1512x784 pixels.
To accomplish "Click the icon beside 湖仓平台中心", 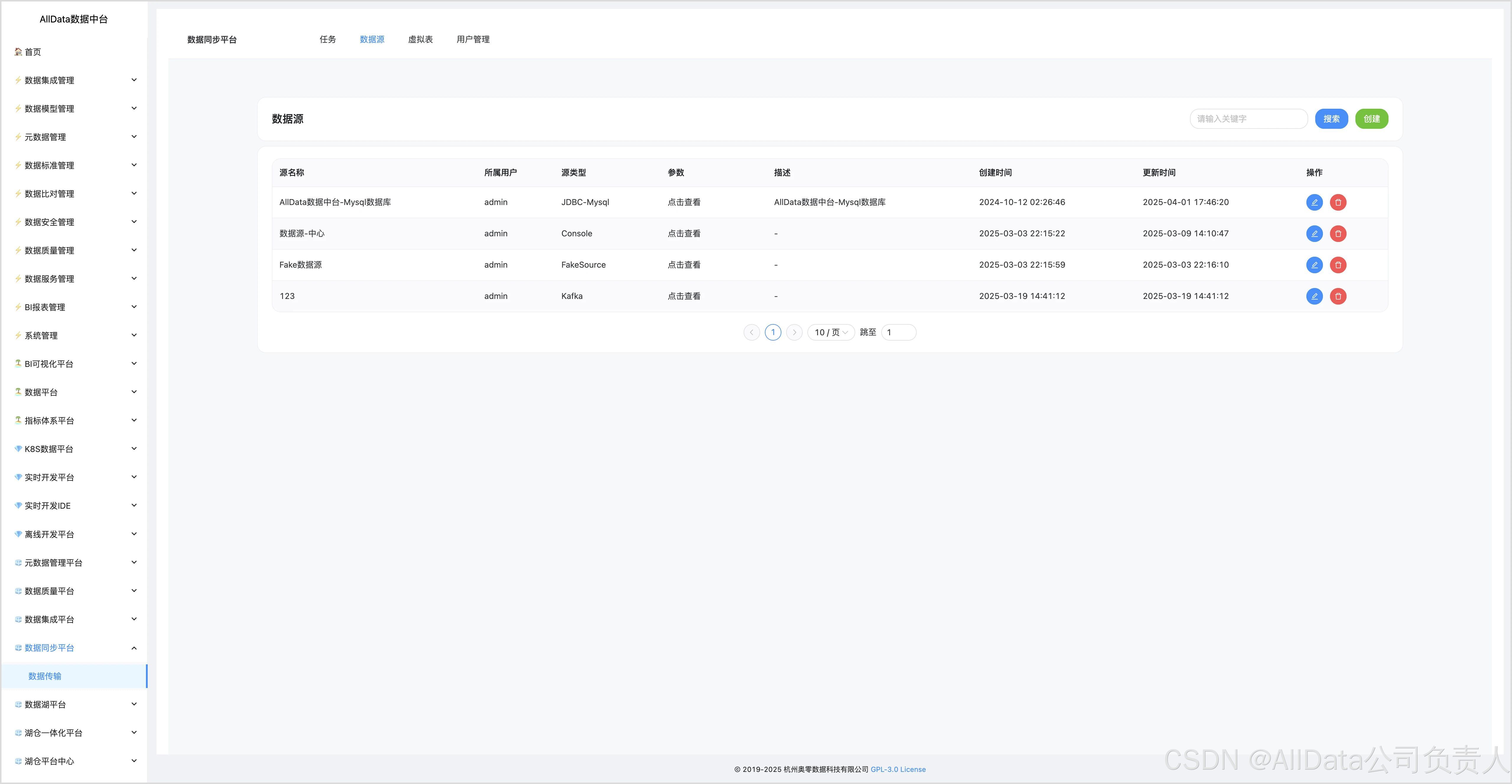I will [18, 761].
